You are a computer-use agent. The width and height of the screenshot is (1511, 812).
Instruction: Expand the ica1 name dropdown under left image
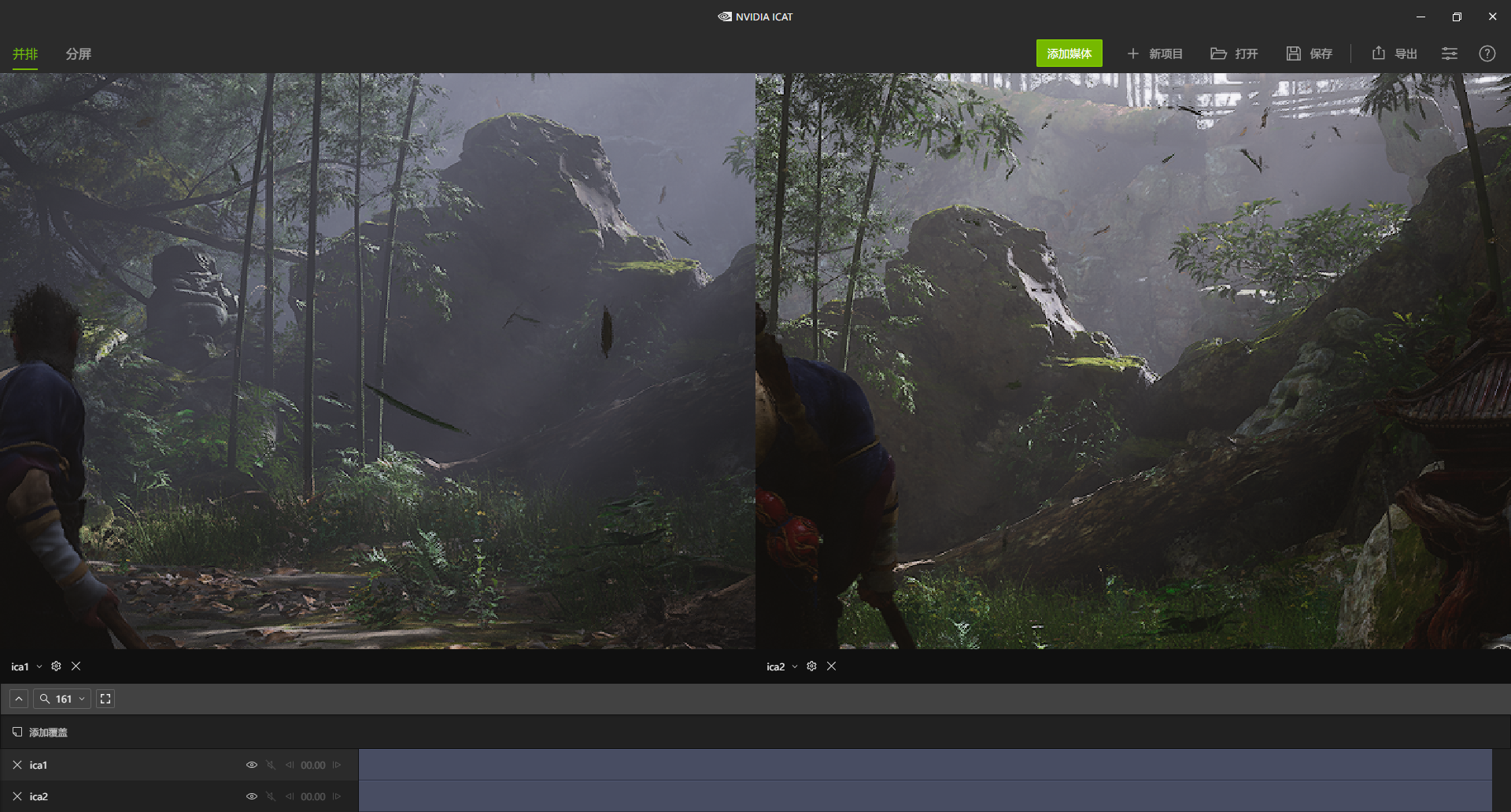(39, 666)
